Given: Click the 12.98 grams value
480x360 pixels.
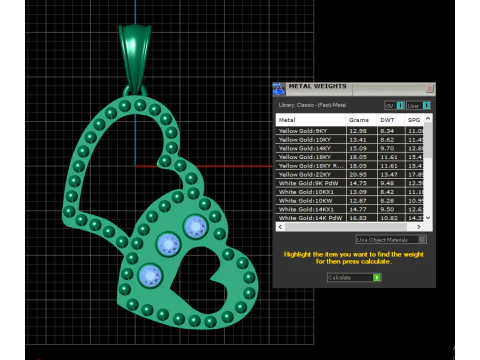Looking at the screenshot, I should (x=358, y=131).
